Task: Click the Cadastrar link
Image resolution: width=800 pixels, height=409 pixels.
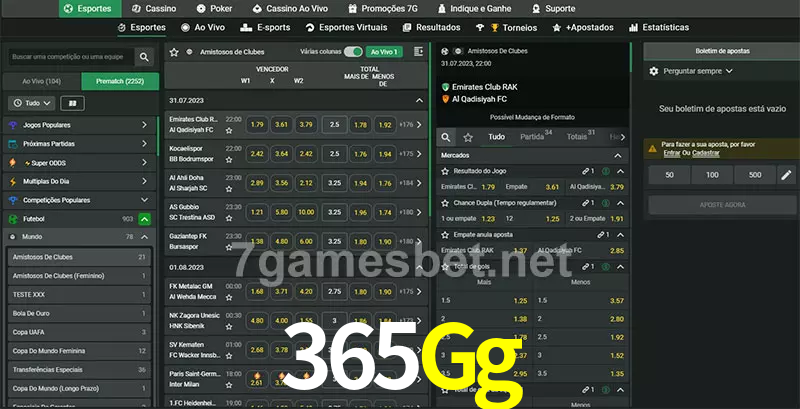Action: point(705,153)
